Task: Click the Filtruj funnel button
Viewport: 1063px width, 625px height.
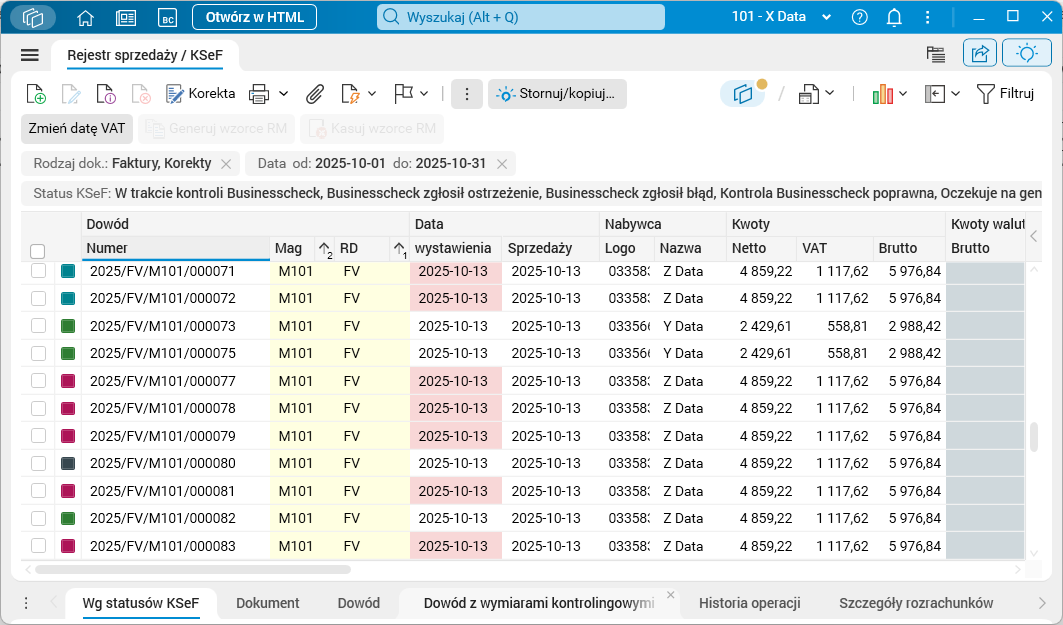Action: pyautogui.click(x=1005, y=94)
